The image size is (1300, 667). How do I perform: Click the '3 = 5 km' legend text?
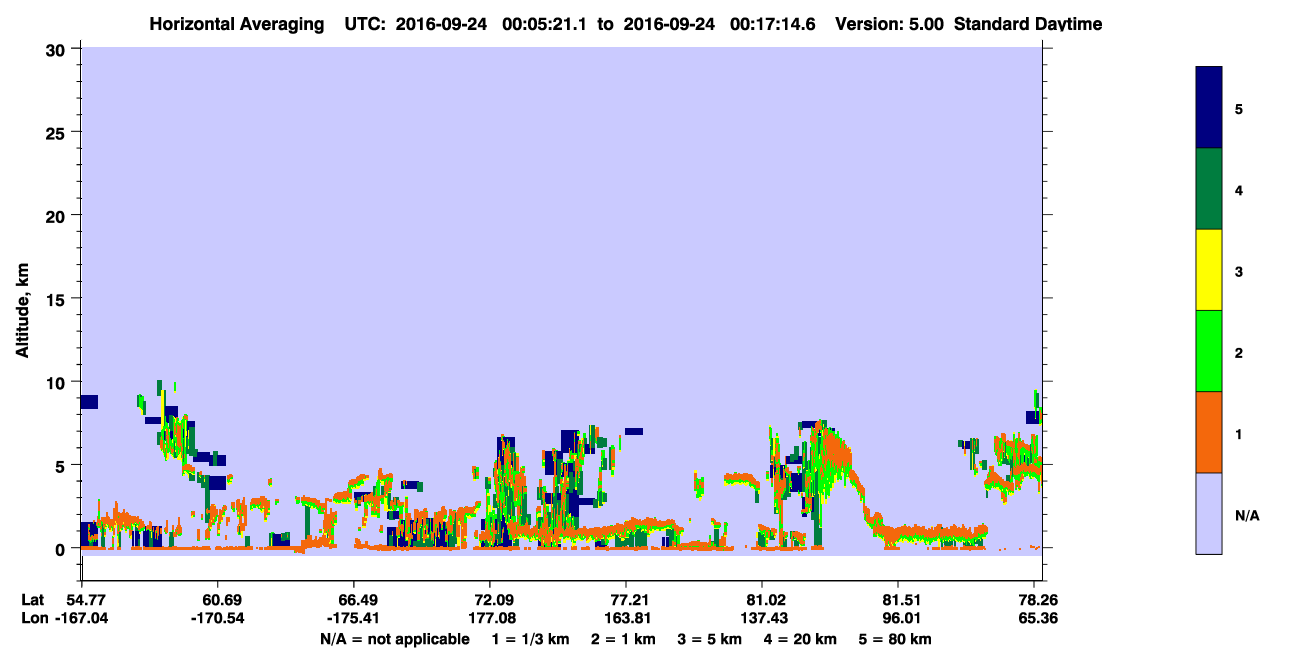[x=710, y=639]
